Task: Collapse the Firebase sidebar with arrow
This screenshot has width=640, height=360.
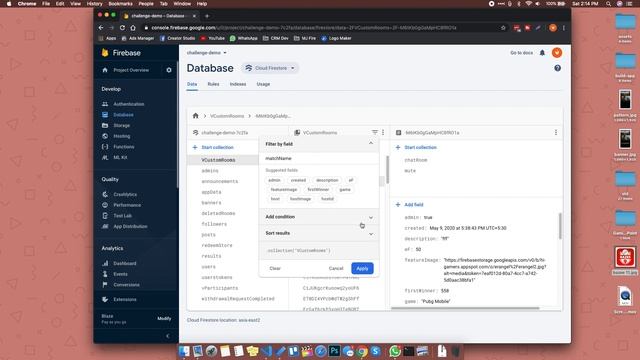Action: coord(168,336)
